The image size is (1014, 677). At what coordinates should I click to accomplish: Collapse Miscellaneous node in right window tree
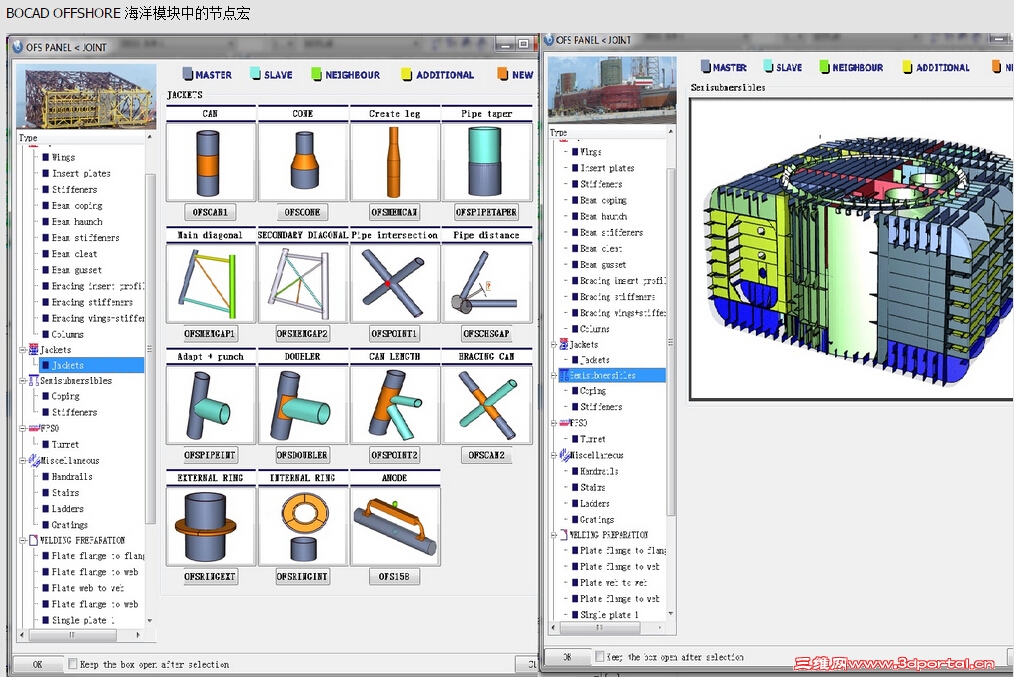pos(554,455)
